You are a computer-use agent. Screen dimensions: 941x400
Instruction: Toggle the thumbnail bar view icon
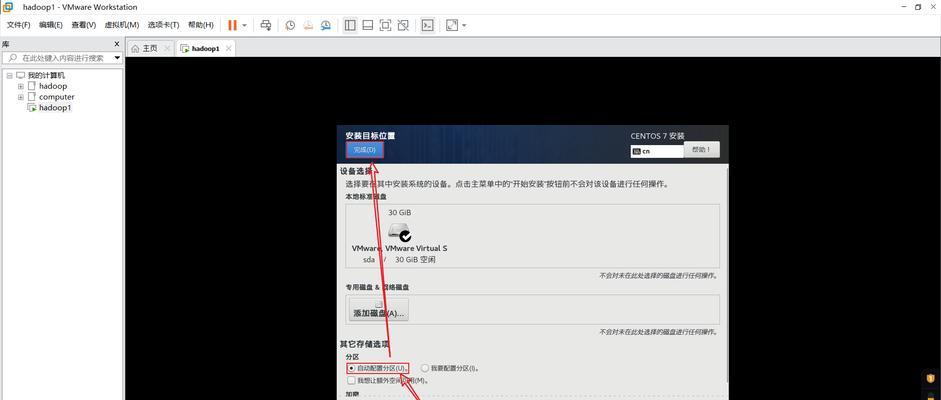point(368,25)
